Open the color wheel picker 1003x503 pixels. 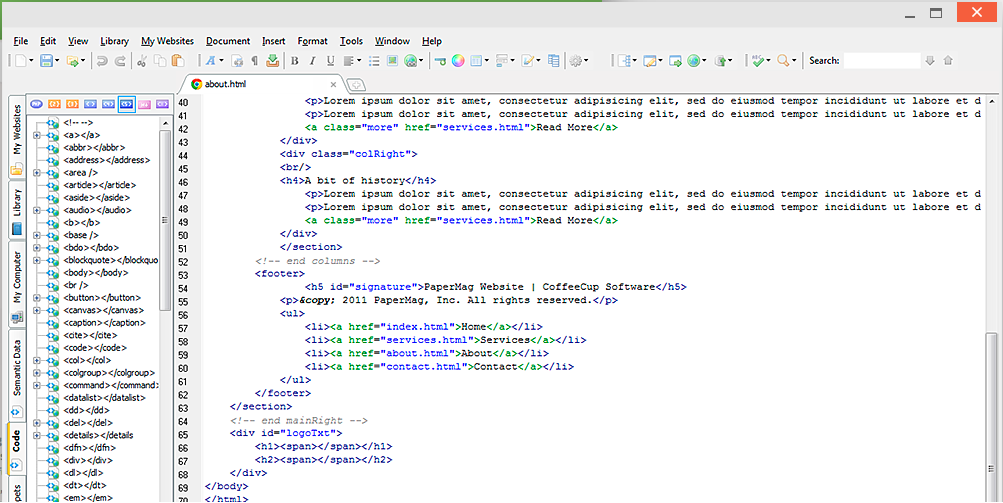coord(458,61)
